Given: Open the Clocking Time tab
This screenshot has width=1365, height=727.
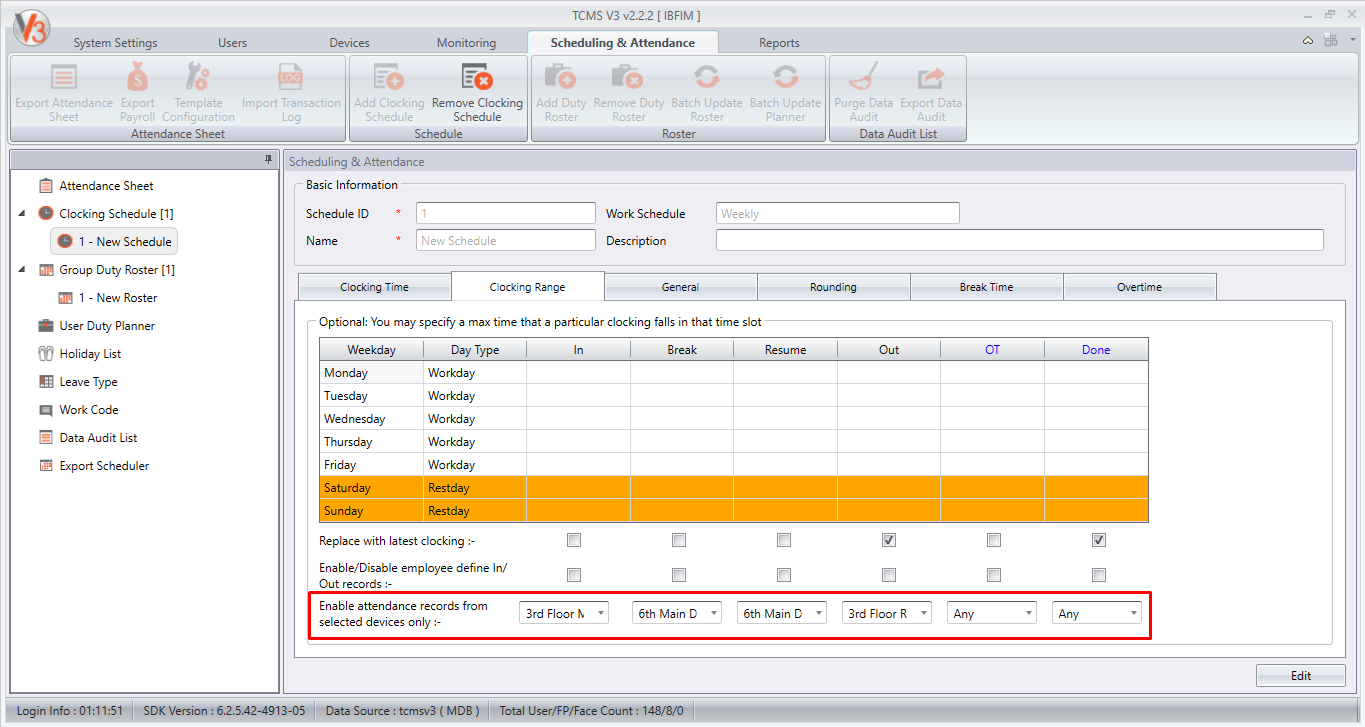Looking at the screenshot, I should click(x=374, y=287).
